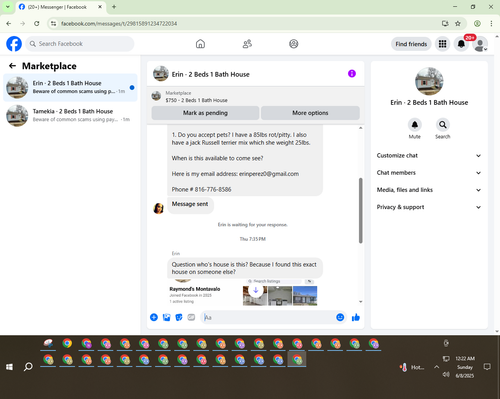Choose a sticker icon
Screen dimensions: 500x399
179,317
